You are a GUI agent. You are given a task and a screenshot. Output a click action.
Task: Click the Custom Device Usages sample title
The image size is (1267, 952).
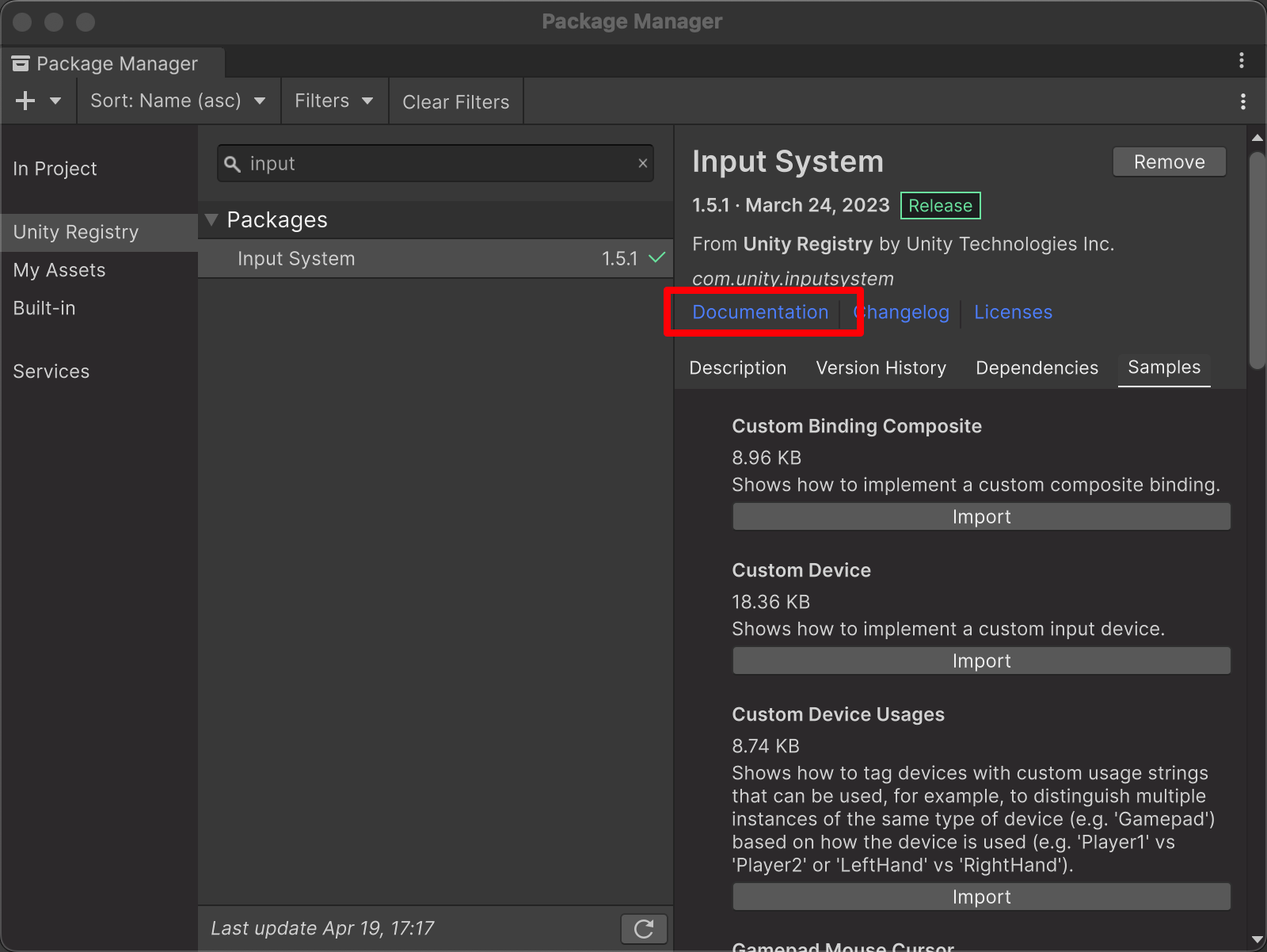(x=838, y=714)
